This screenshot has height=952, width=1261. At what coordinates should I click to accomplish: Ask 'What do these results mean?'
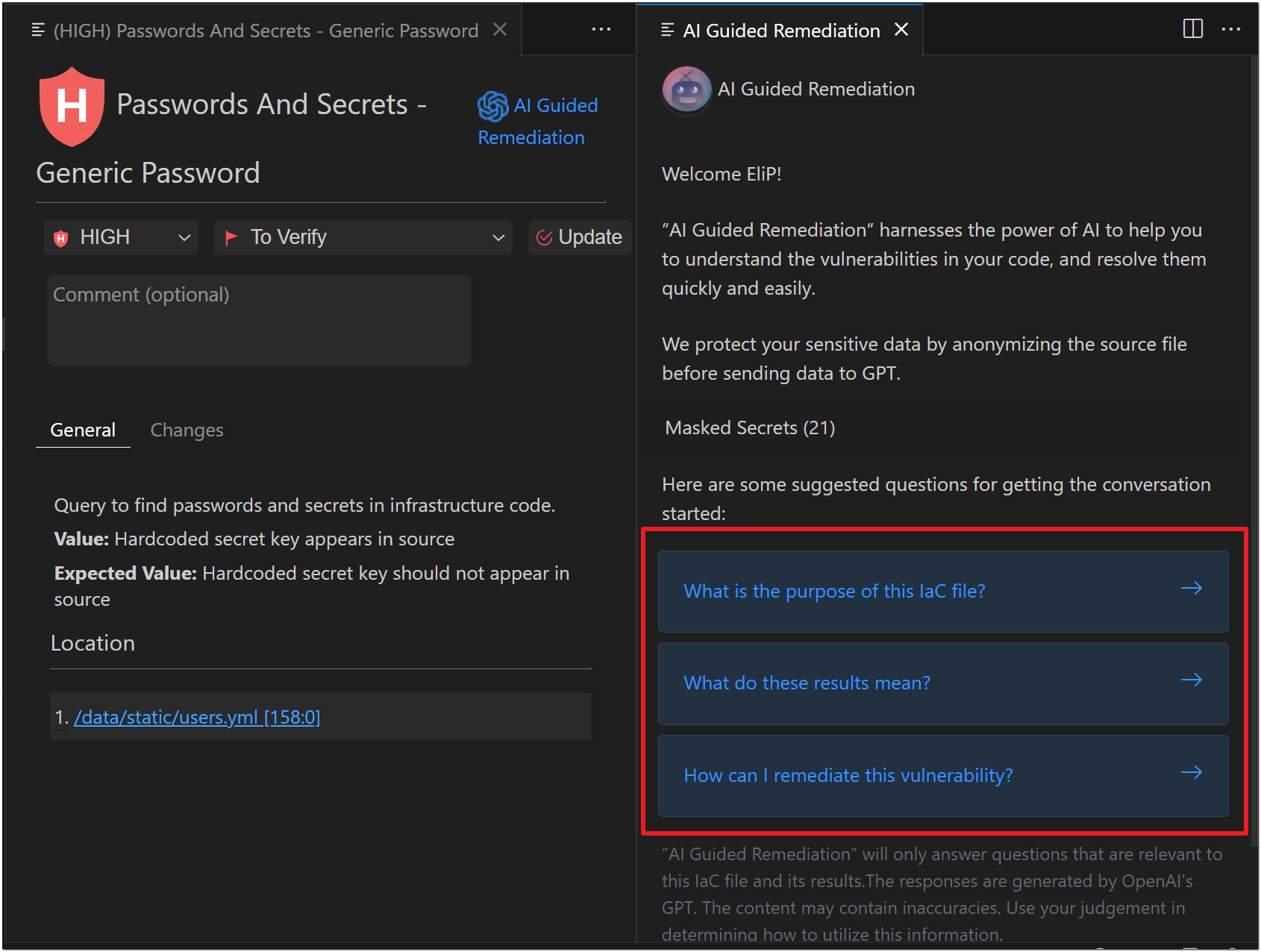click(943, 683)
